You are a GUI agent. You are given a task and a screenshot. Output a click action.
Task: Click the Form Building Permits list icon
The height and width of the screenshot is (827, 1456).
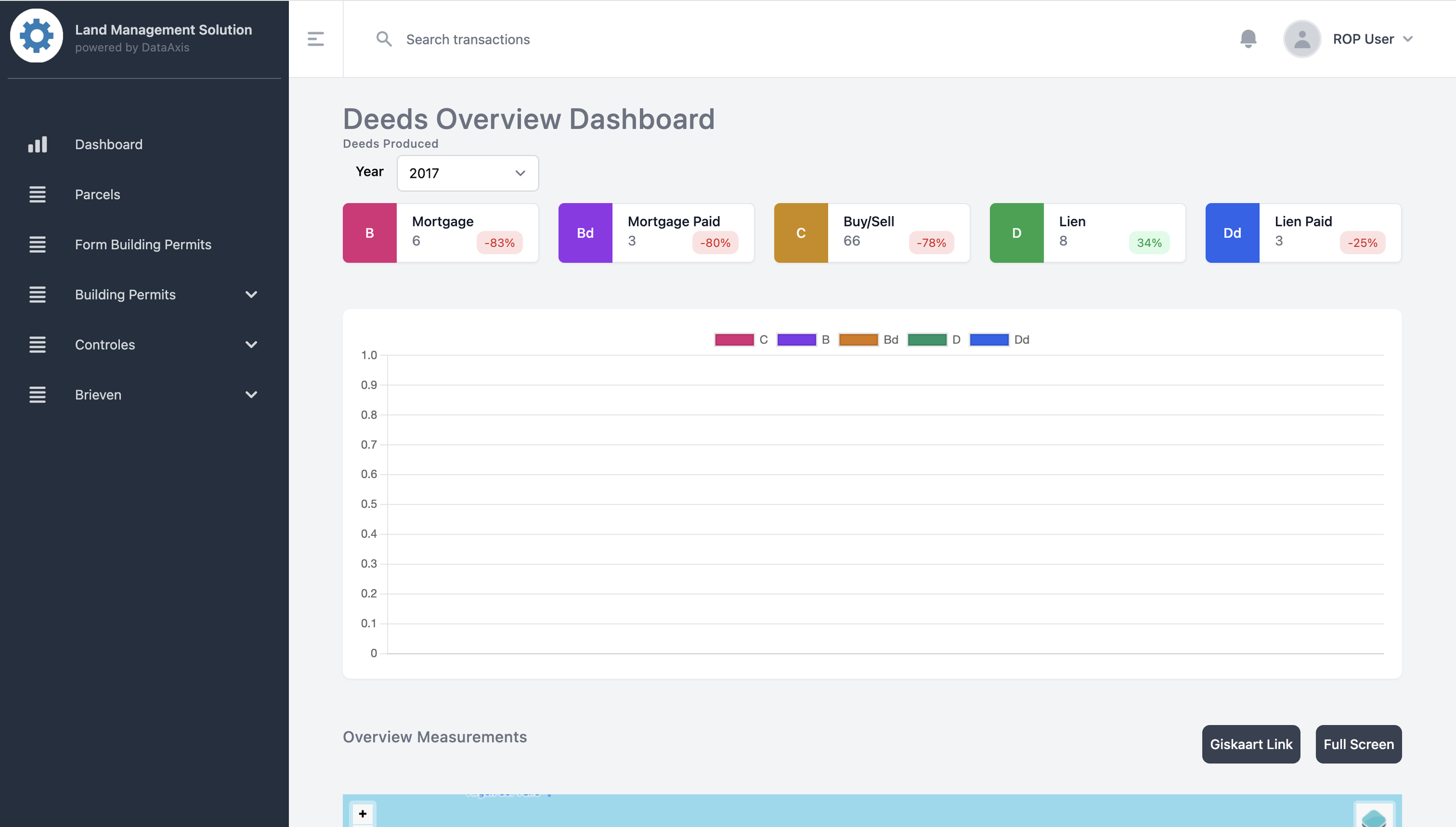click(38, 245)
